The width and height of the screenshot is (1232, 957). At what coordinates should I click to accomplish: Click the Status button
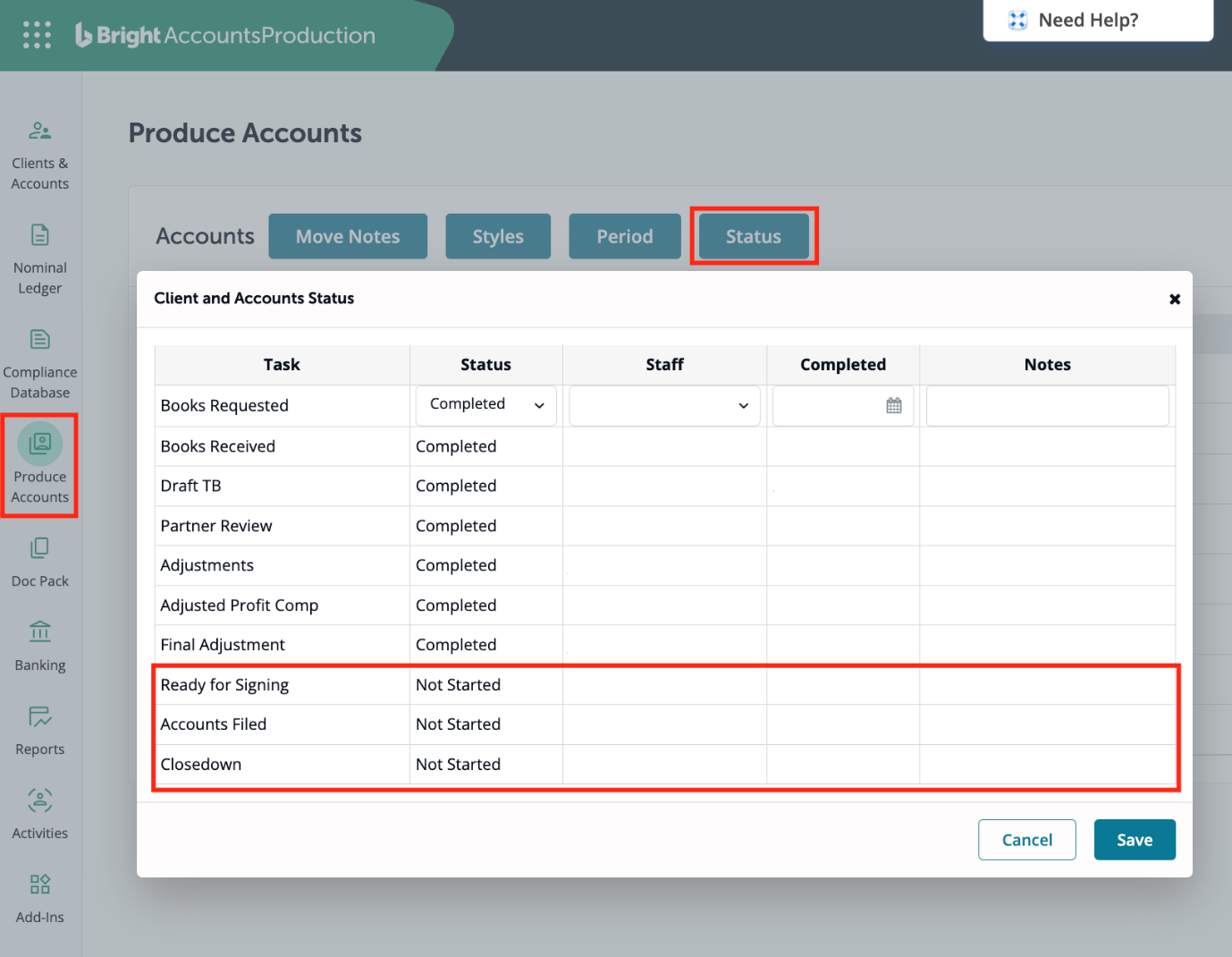click(754, 236)
